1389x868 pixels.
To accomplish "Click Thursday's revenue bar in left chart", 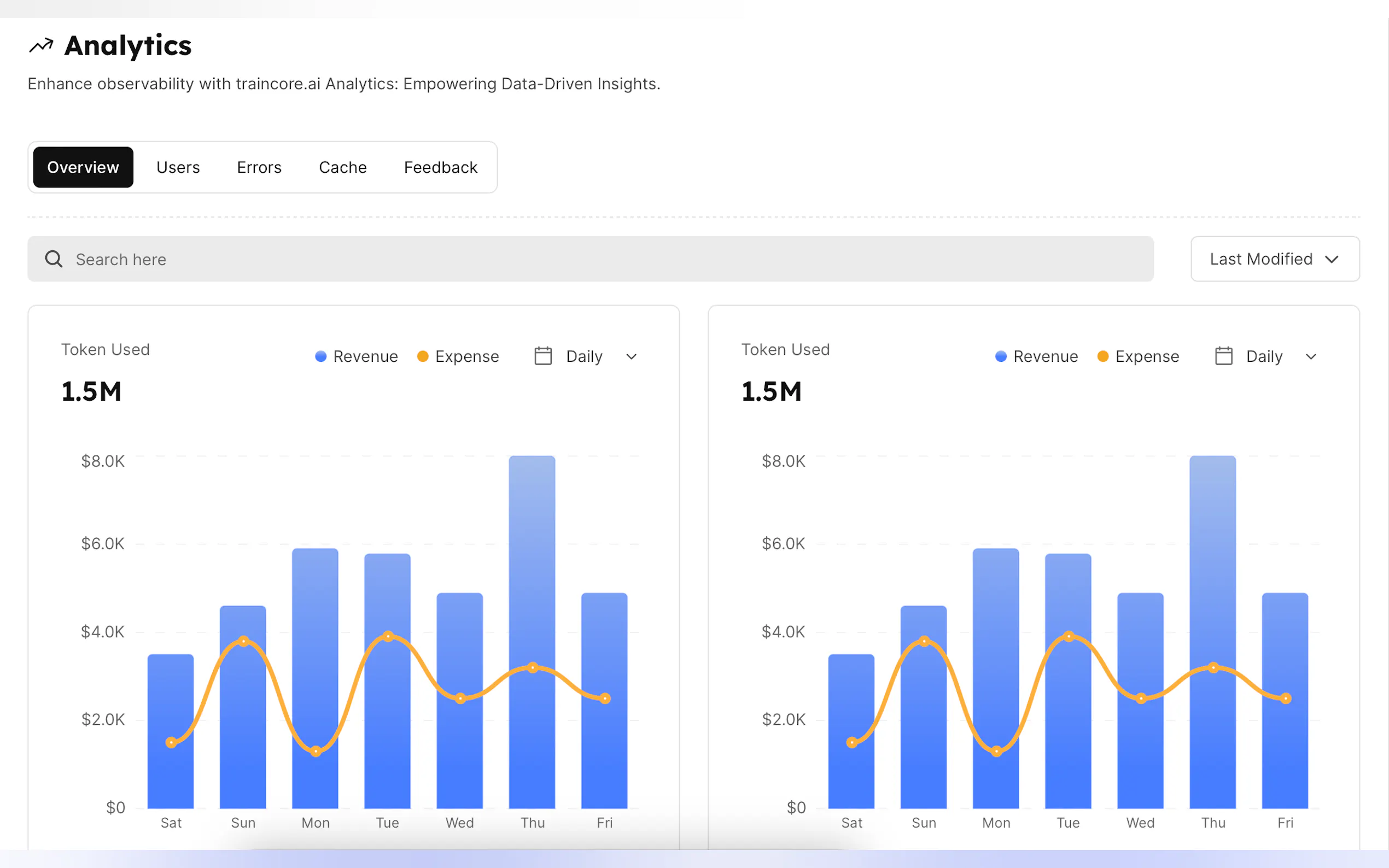I will [x=532, y=546].
